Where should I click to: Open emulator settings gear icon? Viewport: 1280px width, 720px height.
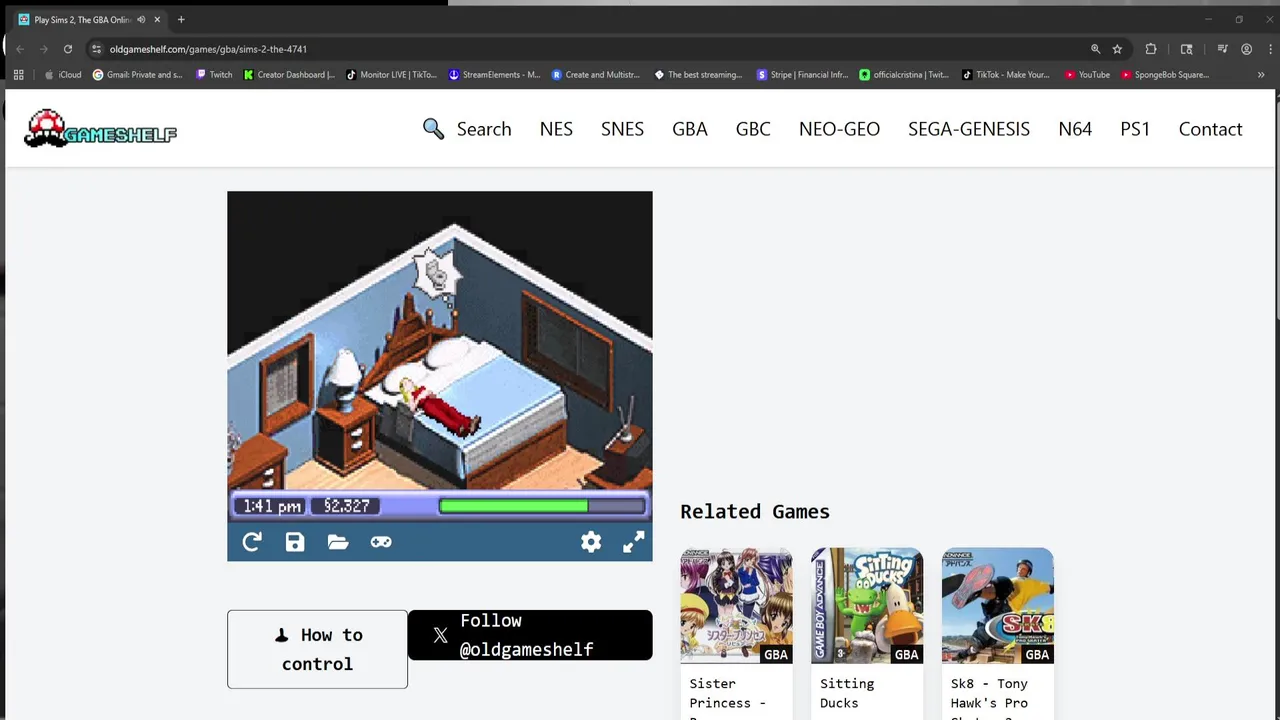pos(591,542)
